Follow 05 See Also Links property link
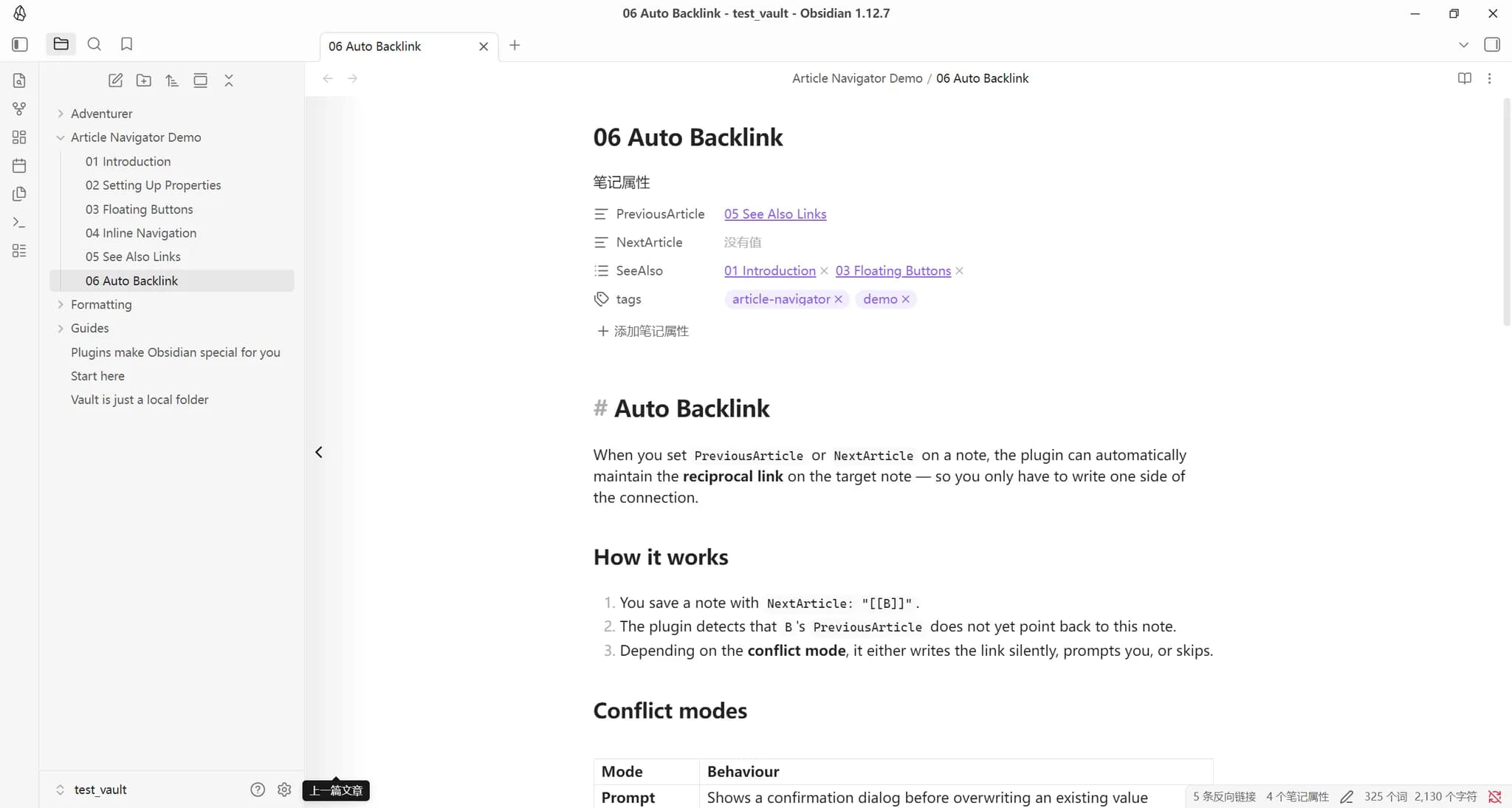 click(774, 214)
